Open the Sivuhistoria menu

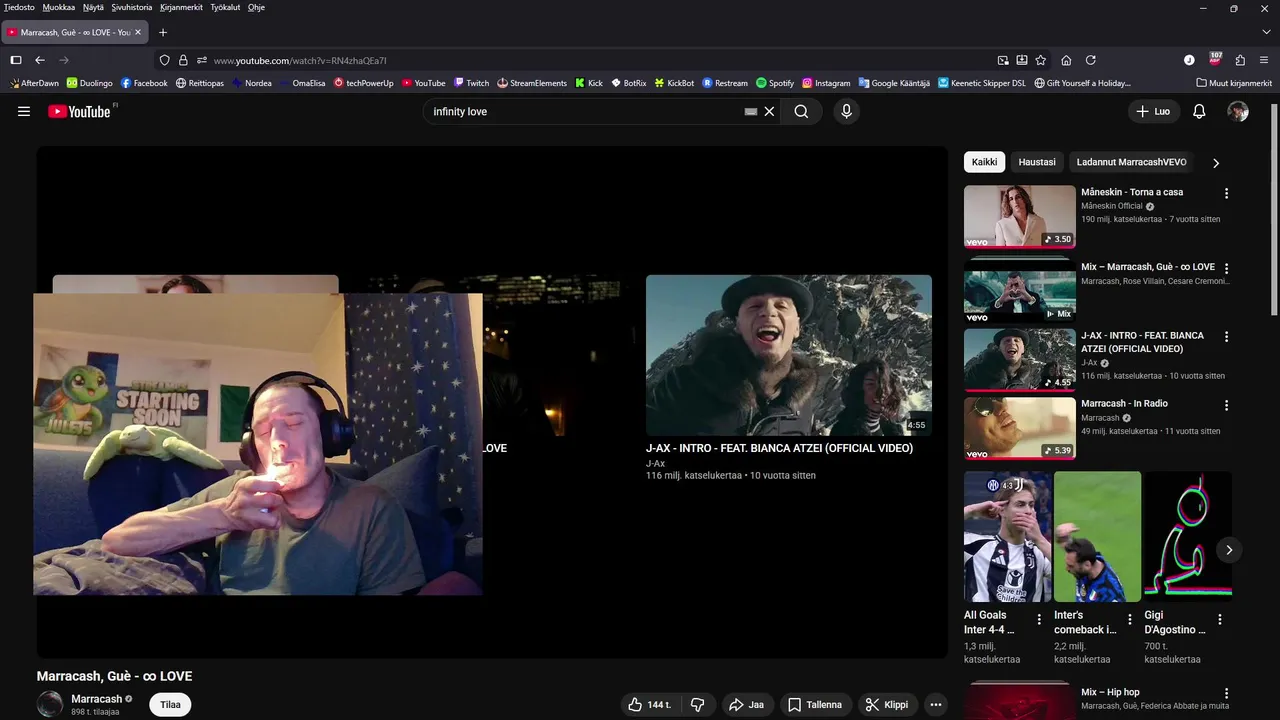coord(132,7)
